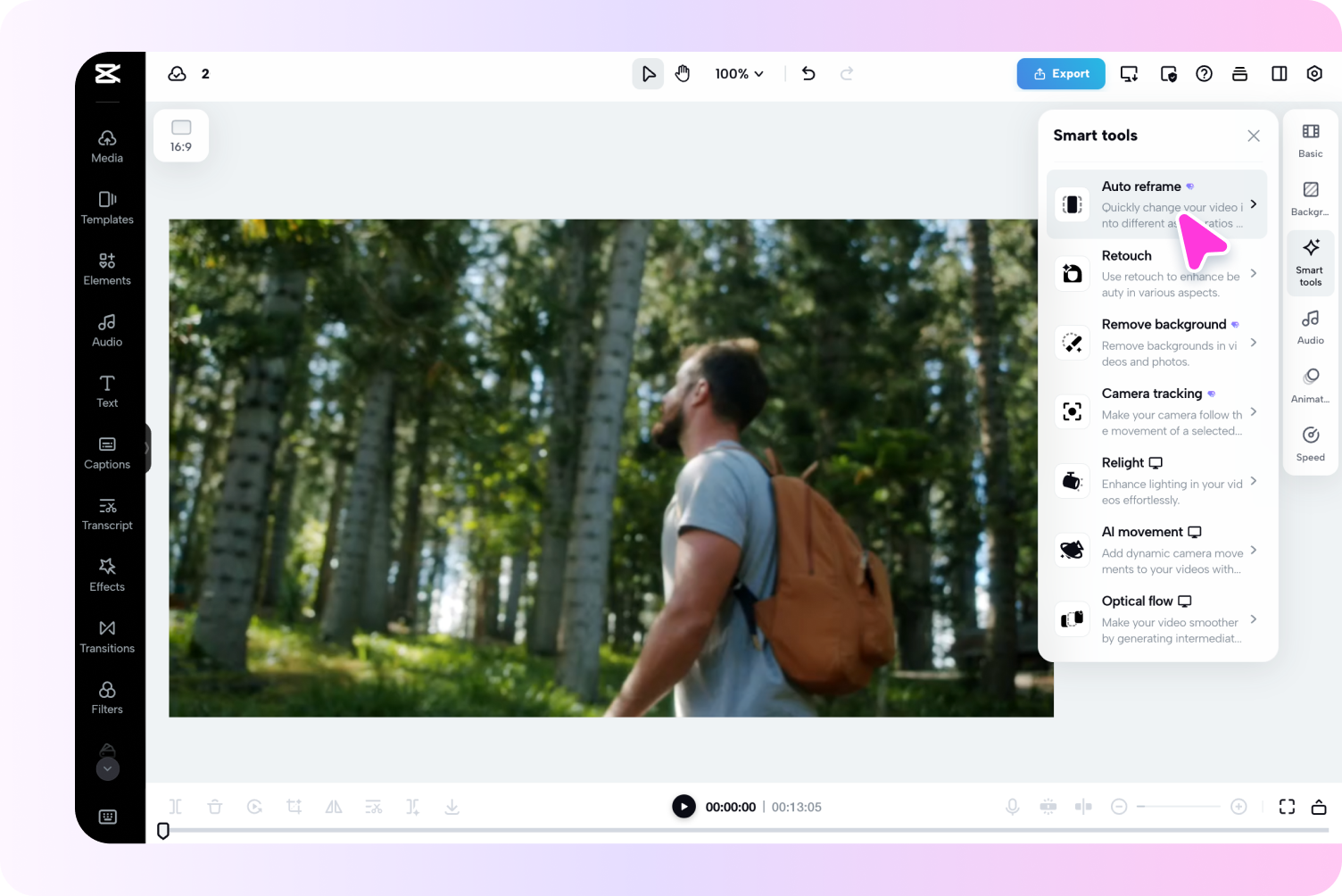Click the split clip icon in the timeline toolbar
Image resolution: width=1342 pixels, height=896 pixels.
pos(175,806)
